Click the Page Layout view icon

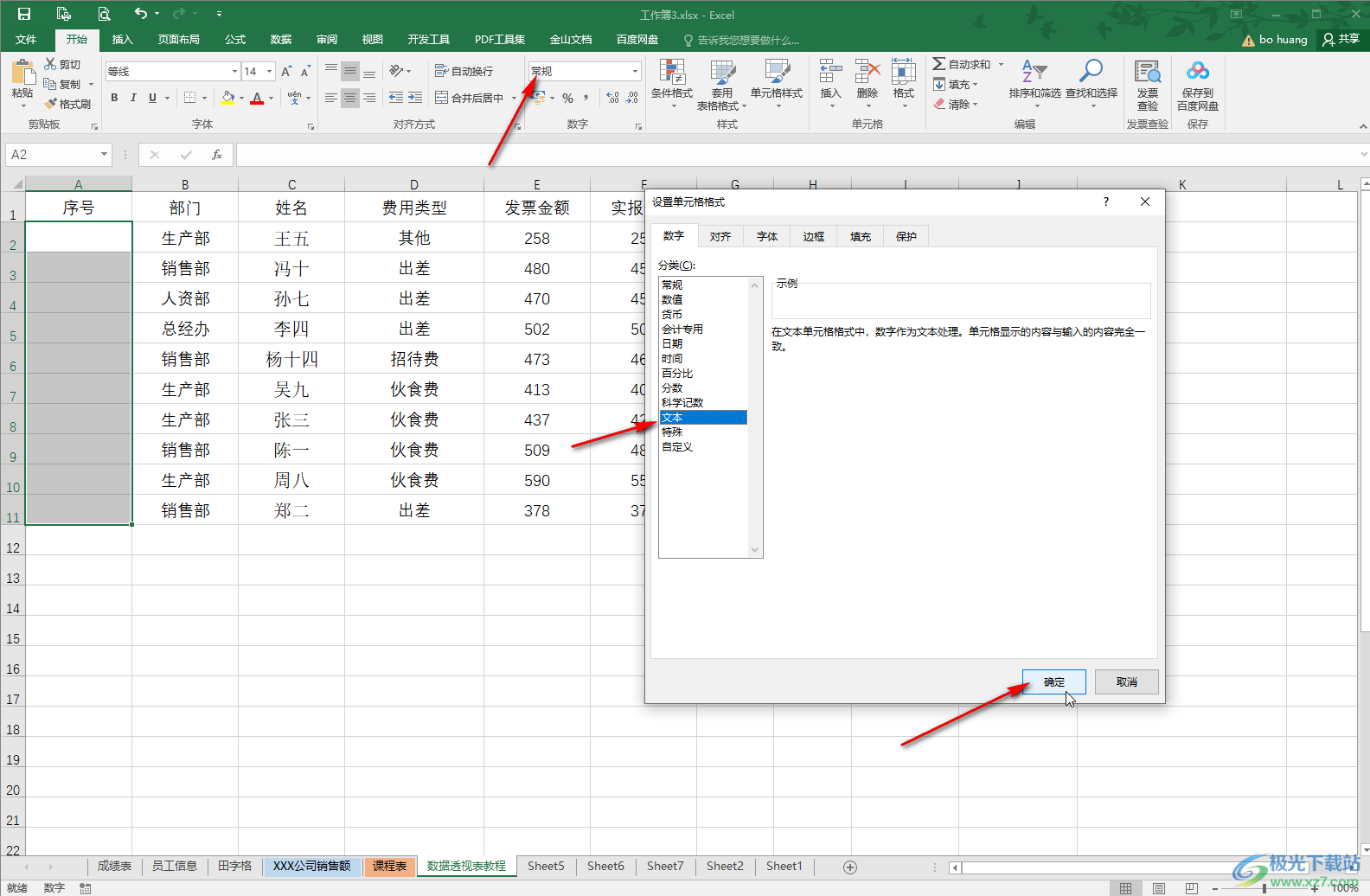pyautogui.click(x=1158, y=887)
